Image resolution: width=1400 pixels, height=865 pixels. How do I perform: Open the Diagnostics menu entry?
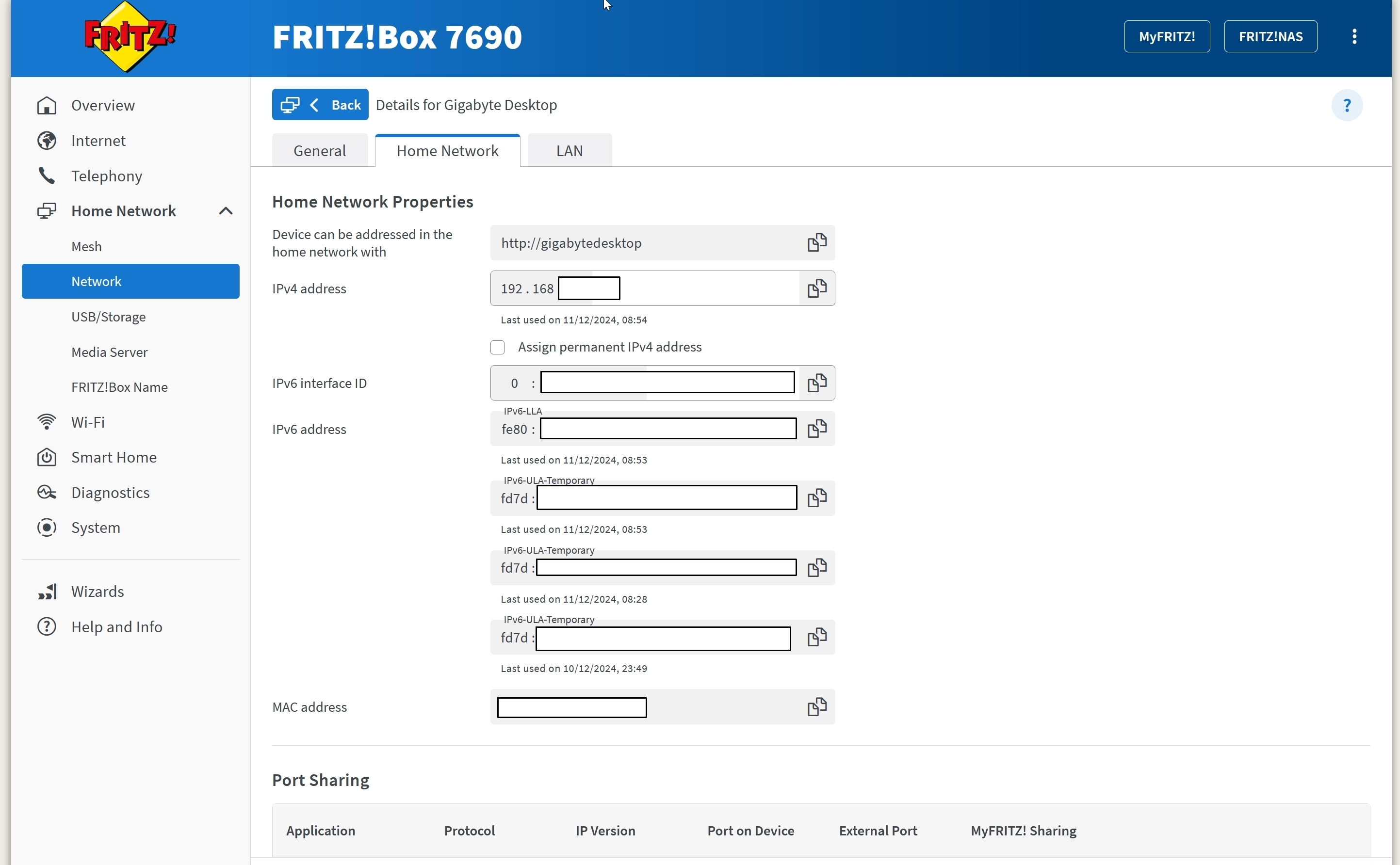coord(111,493)
